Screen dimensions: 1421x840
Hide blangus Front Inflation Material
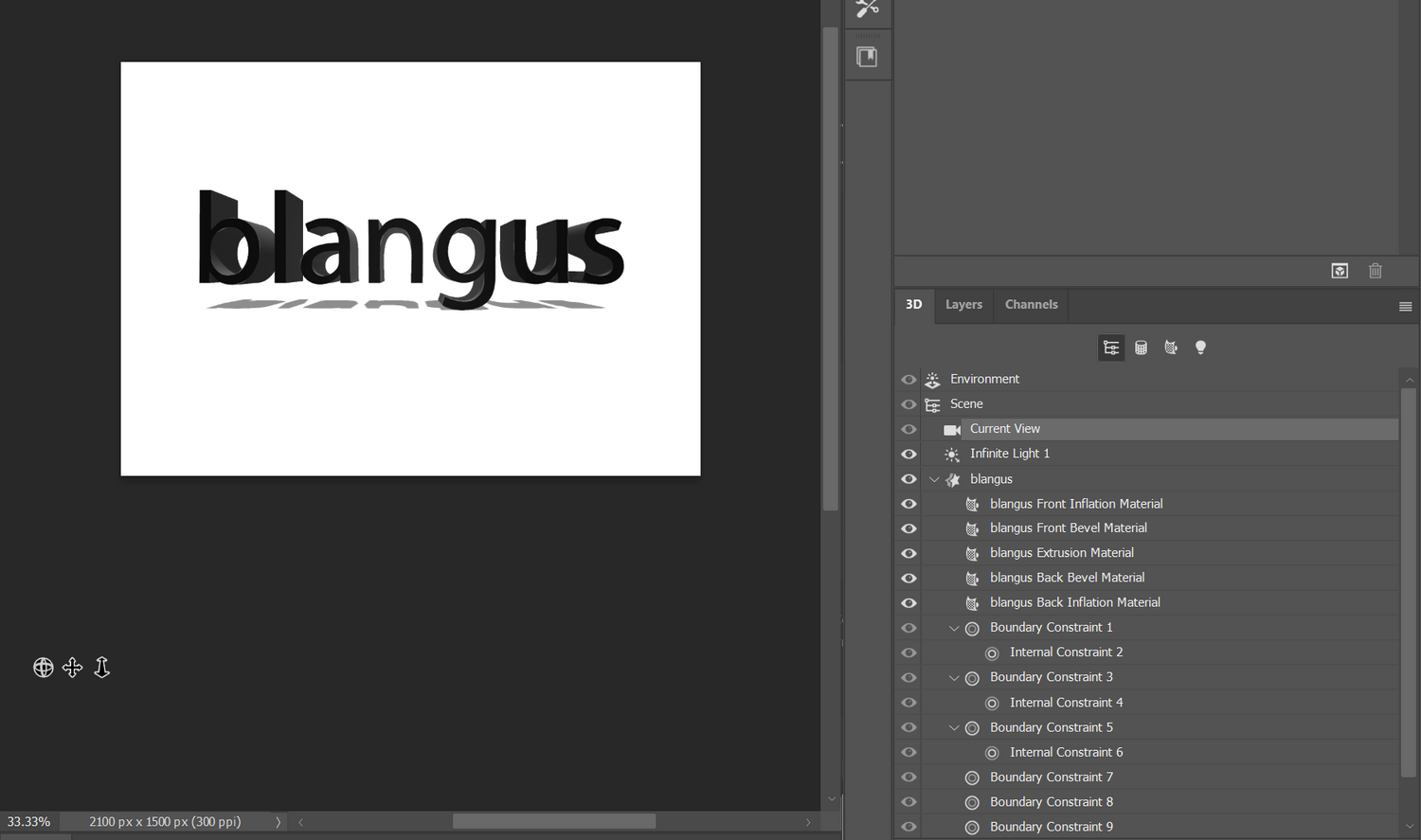pos(908,504)
